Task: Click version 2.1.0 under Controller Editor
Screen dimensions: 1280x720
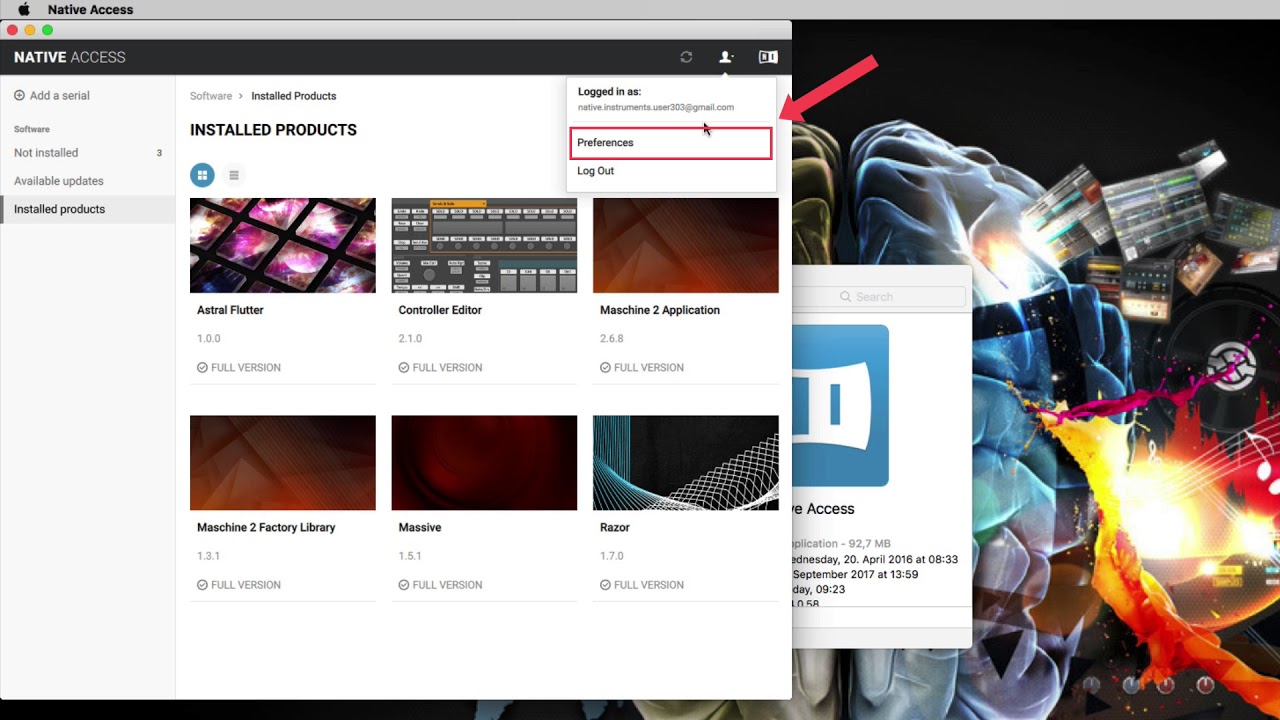Action: [x=410, y=339]
